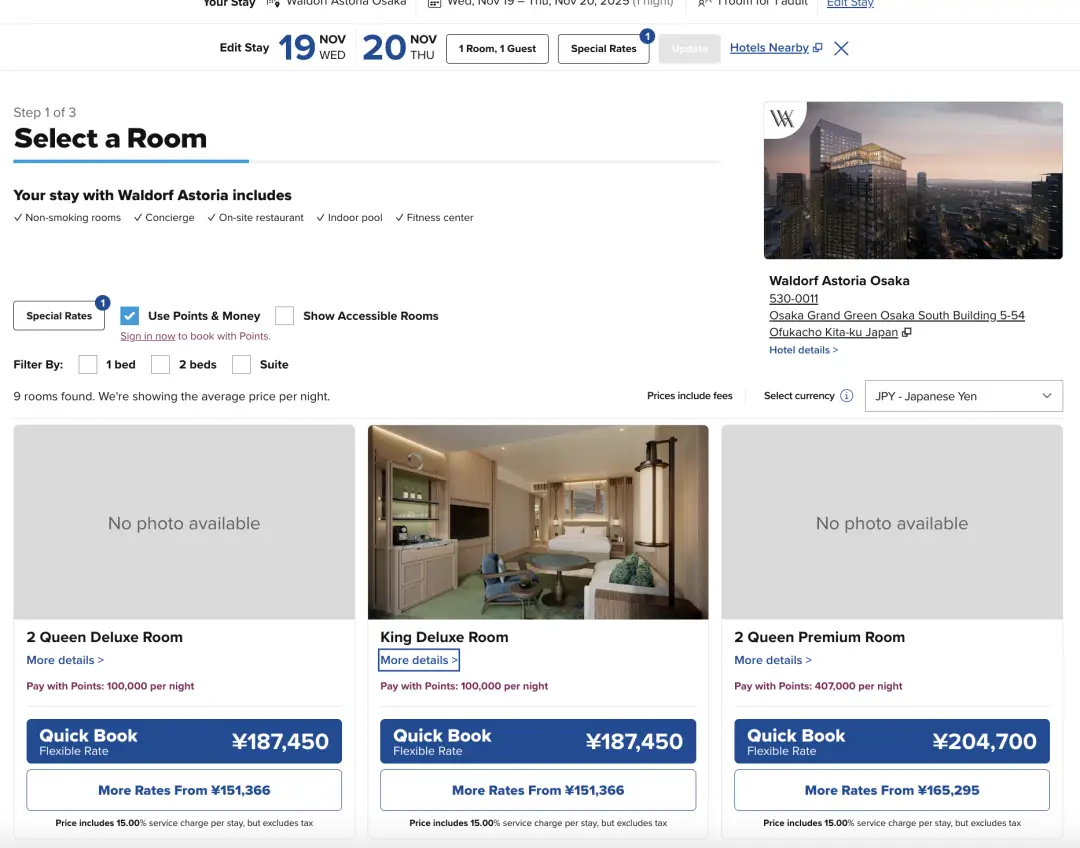This screenshot has height=848, width=1080.
Task: Open the 1 Room, 1 Guest selector
Action: pos(497,48)
